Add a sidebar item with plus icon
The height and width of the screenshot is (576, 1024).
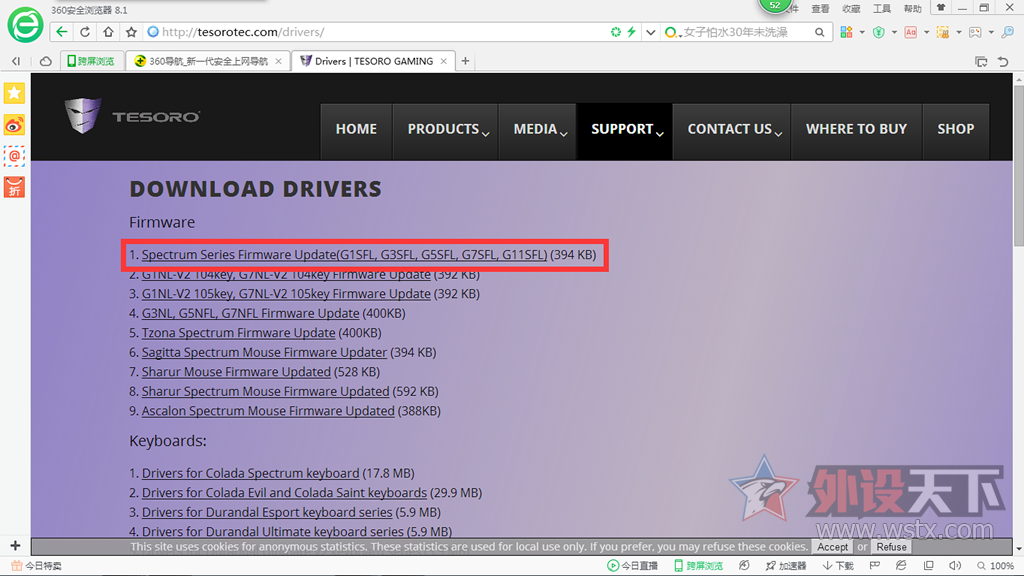[15, 545]
